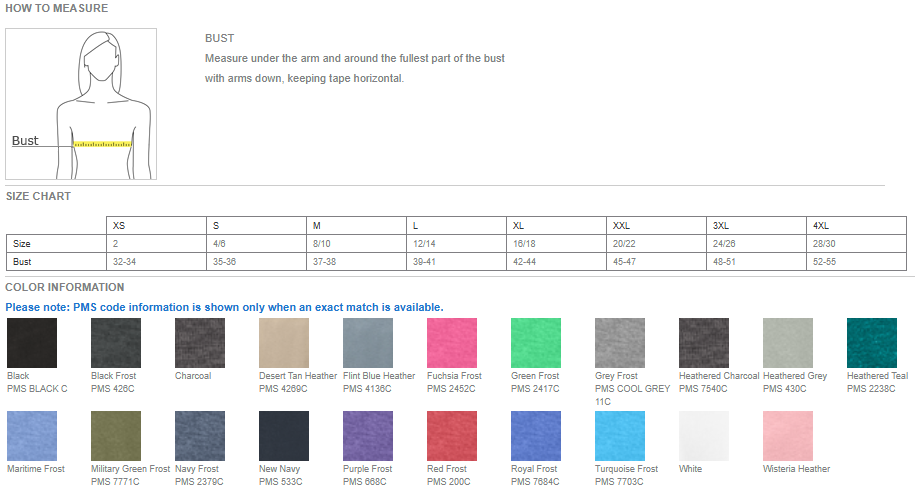
Task: Select the Flint Blue Heather swatch
Action: (368, 343)
